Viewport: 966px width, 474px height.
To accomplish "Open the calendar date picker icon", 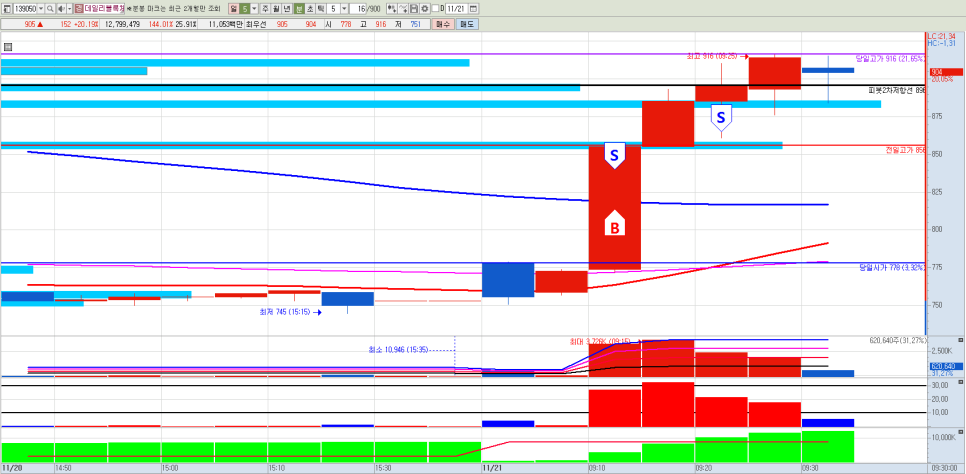I will pyautogui.click(x=473, y=9).
